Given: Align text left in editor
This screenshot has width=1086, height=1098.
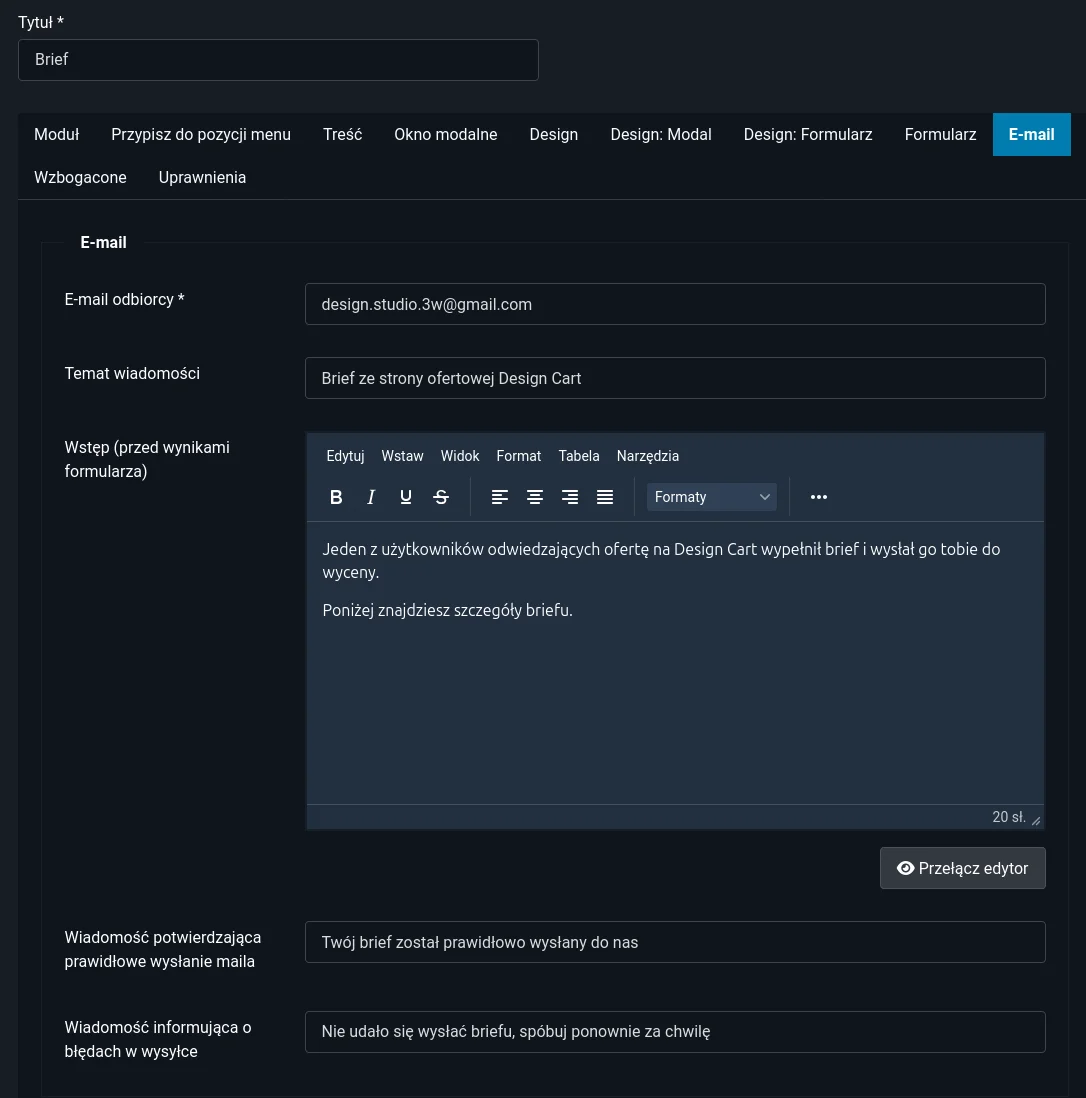Looking at the screenshot, I should [500, 497].
